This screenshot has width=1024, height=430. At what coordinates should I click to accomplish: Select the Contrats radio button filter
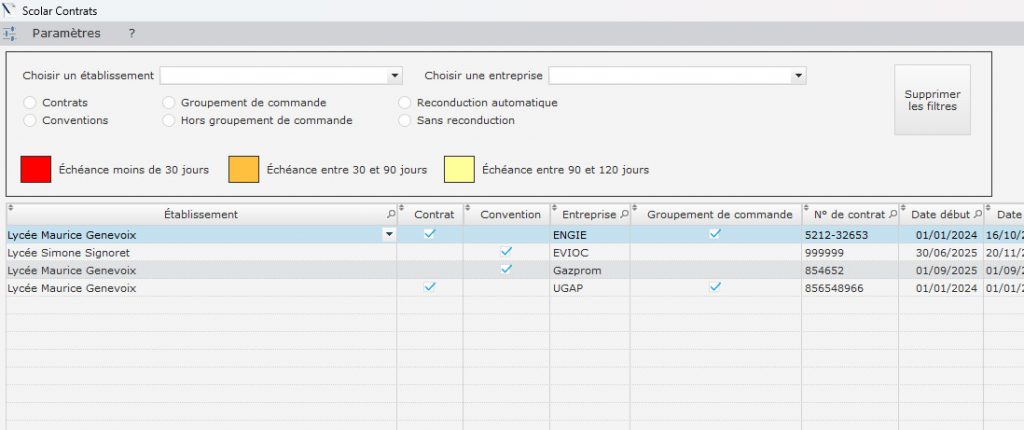click(30, 102)
